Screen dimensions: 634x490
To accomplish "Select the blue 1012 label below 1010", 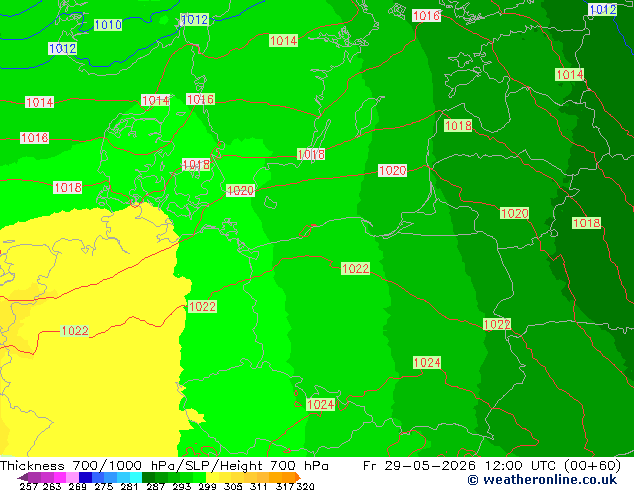I will pyautogui.click(x=62, y=49).
